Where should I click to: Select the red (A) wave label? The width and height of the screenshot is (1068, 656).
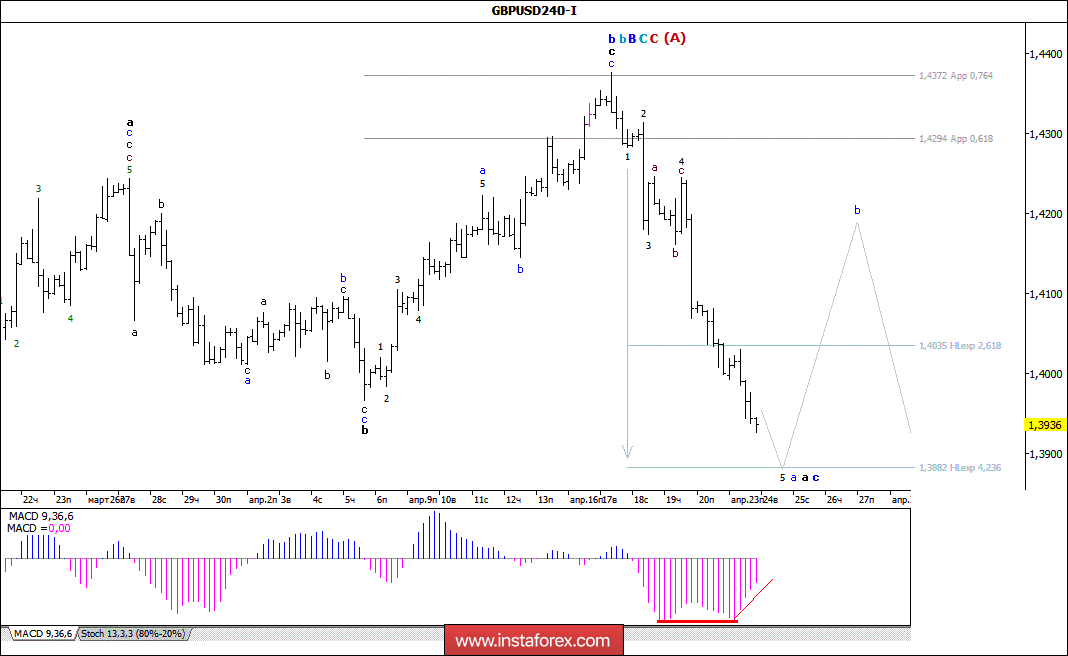click(x=675, y=38)
